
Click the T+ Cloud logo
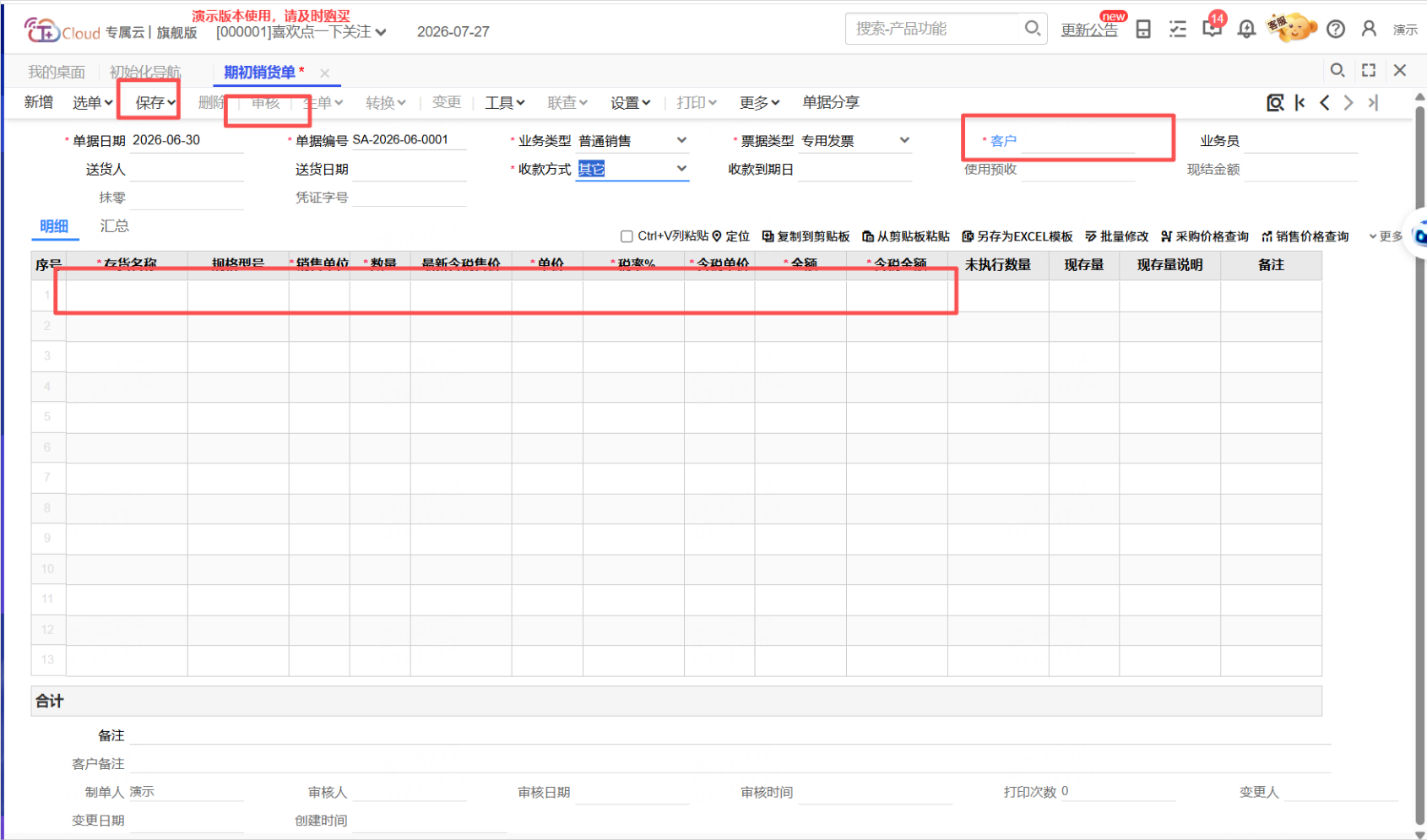(x=62, y=31)
